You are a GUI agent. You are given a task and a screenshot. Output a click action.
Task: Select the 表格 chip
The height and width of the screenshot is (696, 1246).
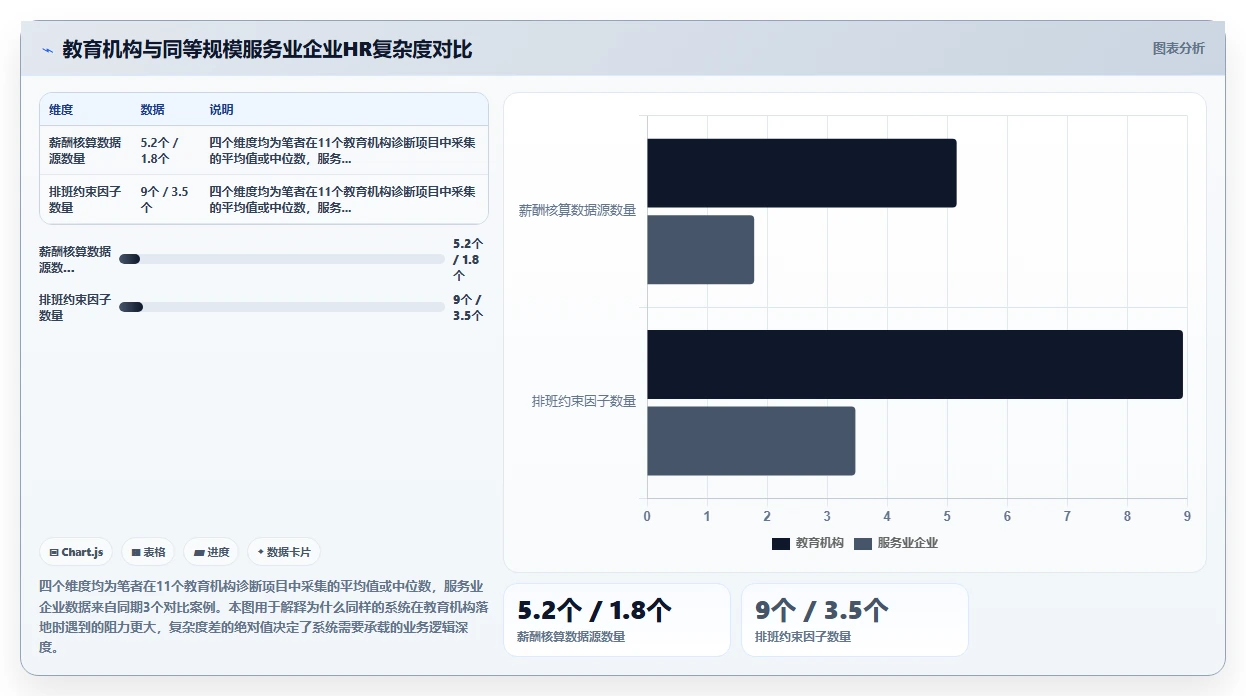[x=148, y=552]
